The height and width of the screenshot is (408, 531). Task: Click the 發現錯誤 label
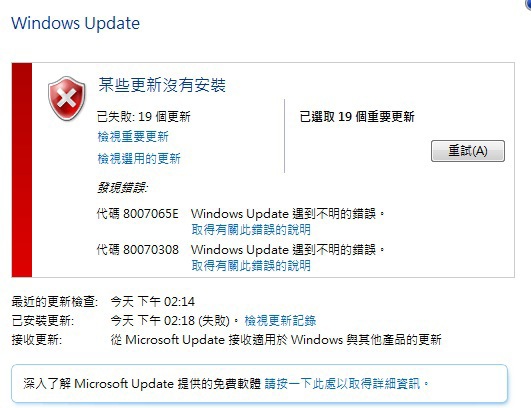(x=123, y=187)
